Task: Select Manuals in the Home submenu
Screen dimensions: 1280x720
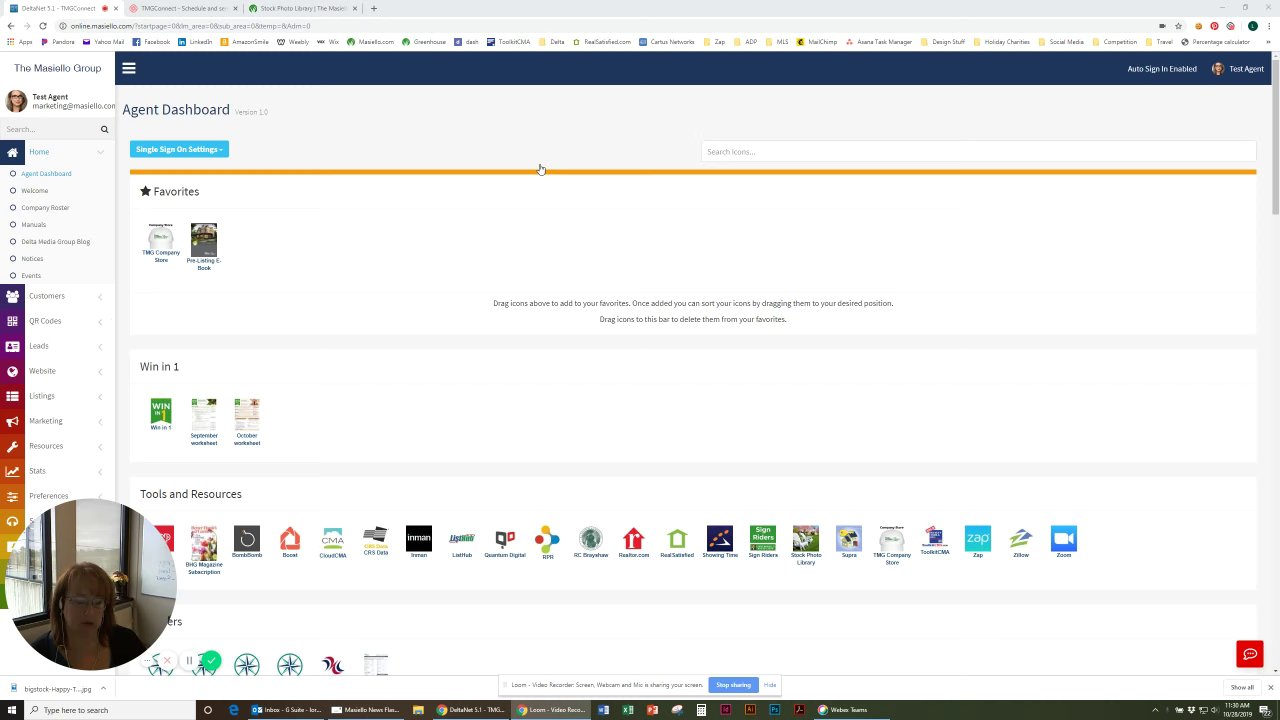Action: coord(33,225)
